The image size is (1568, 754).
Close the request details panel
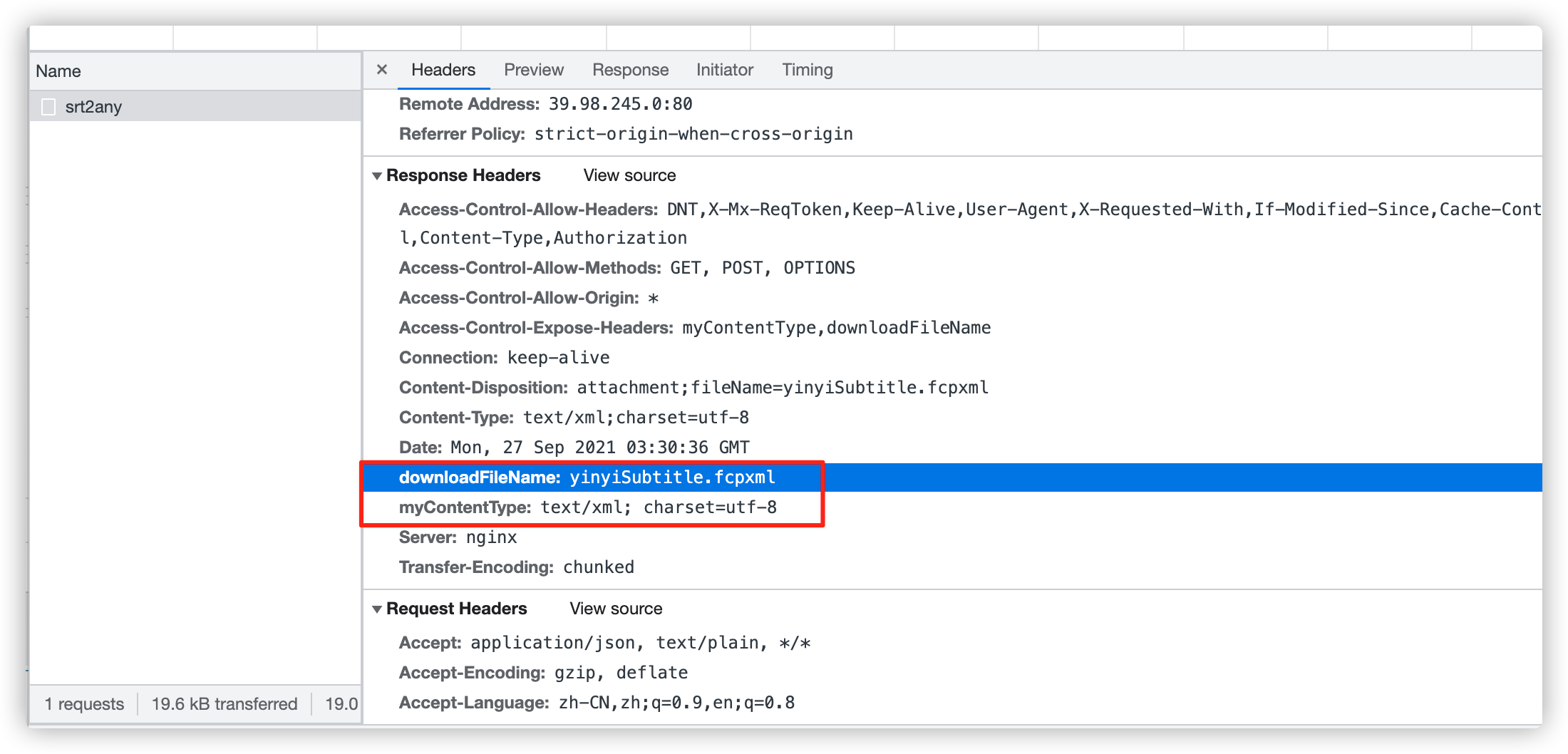382,70
